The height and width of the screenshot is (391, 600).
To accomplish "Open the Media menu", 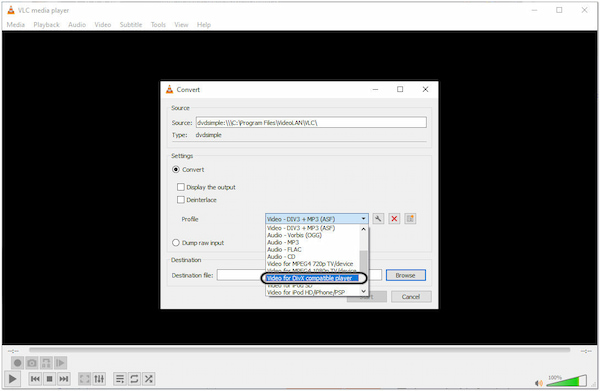I will [16, 24].
